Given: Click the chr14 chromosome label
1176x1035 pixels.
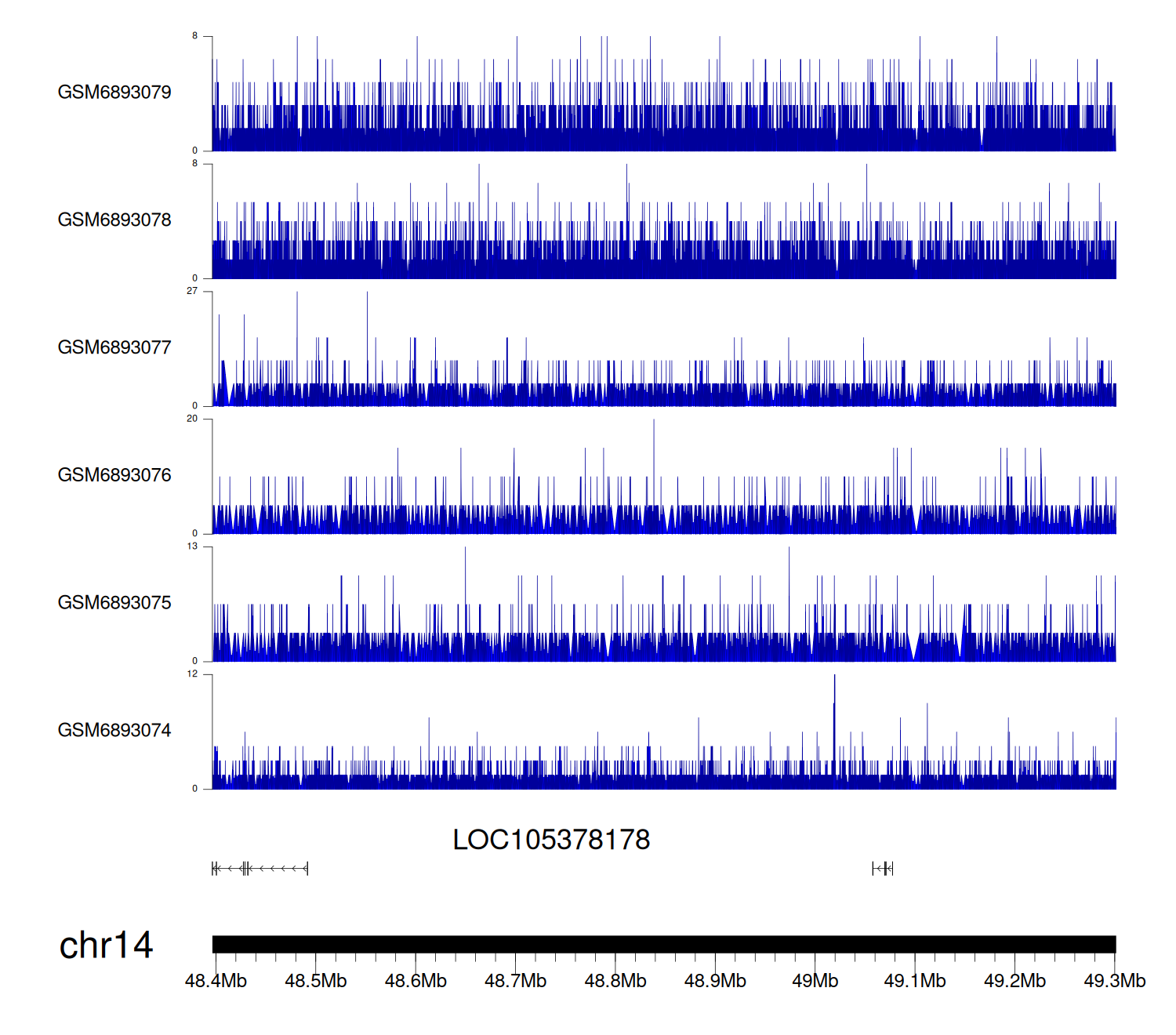Looking at the screenshot, I should pyautogui.click(x=106, y=946).
